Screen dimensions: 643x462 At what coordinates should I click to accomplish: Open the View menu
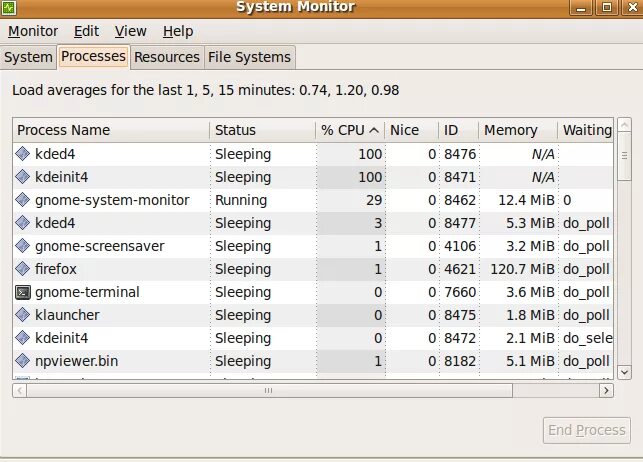(130, 31)
